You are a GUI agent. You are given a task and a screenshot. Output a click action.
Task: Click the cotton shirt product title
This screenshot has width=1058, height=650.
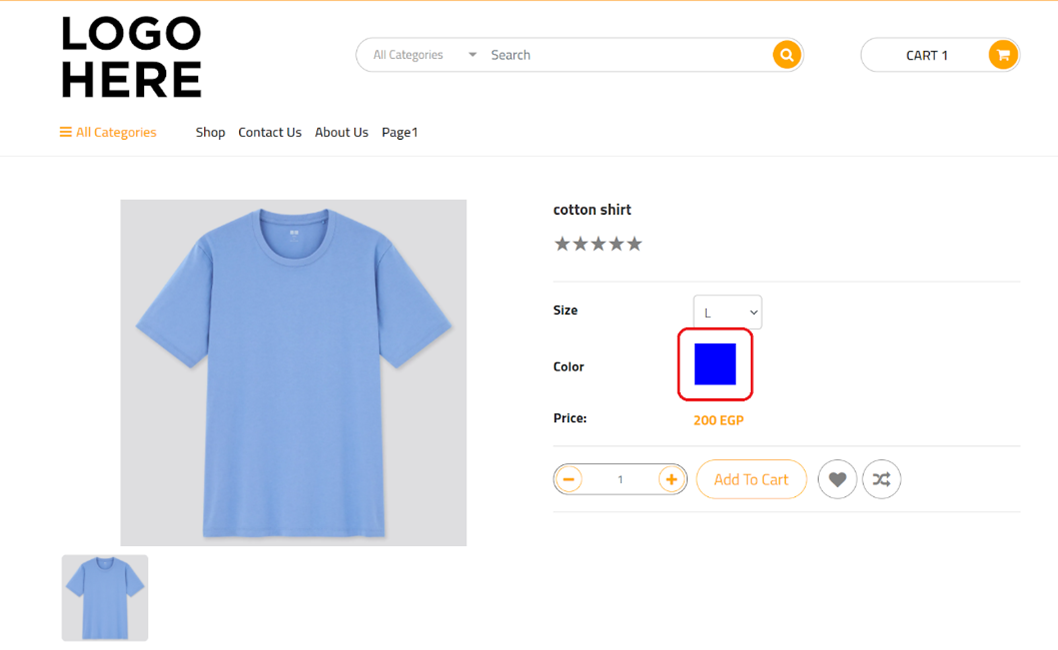click(x=592, y=210)
